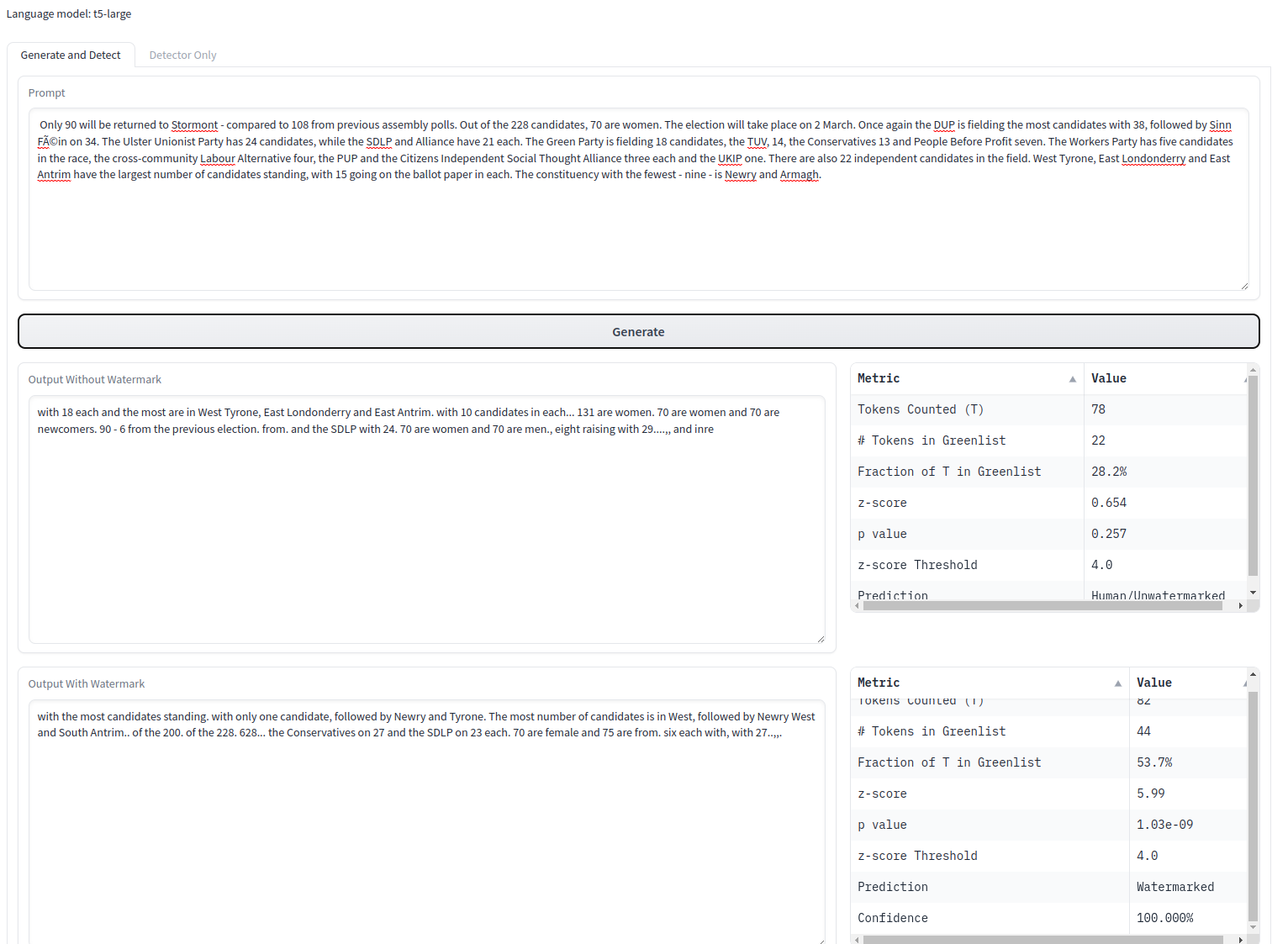The height and width of the screenshot is (944, 1288).
Task: Click the p value 0.257
Action: [1109, 534]
